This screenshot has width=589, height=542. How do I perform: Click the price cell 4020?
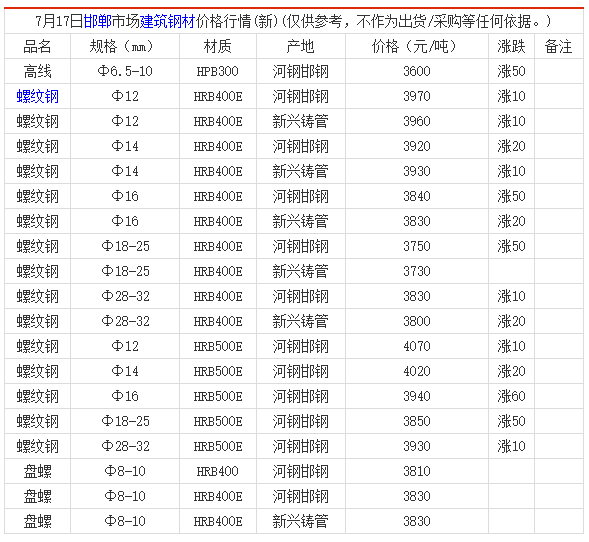(x=417, y=371)
